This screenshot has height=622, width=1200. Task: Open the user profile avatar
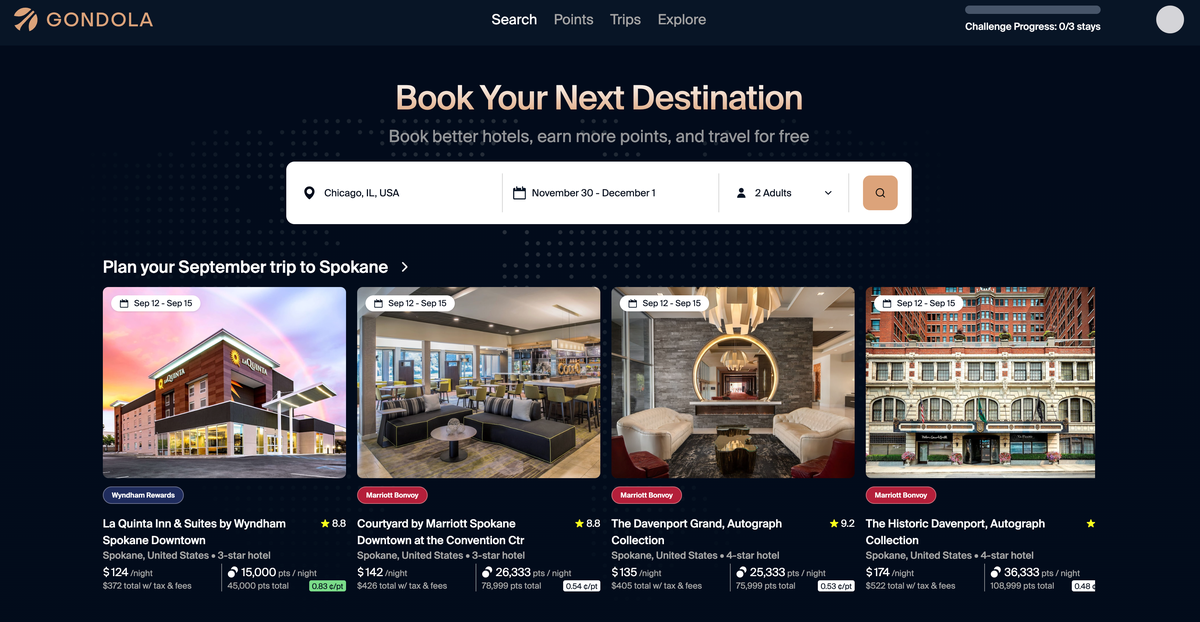click(1170, 19)
